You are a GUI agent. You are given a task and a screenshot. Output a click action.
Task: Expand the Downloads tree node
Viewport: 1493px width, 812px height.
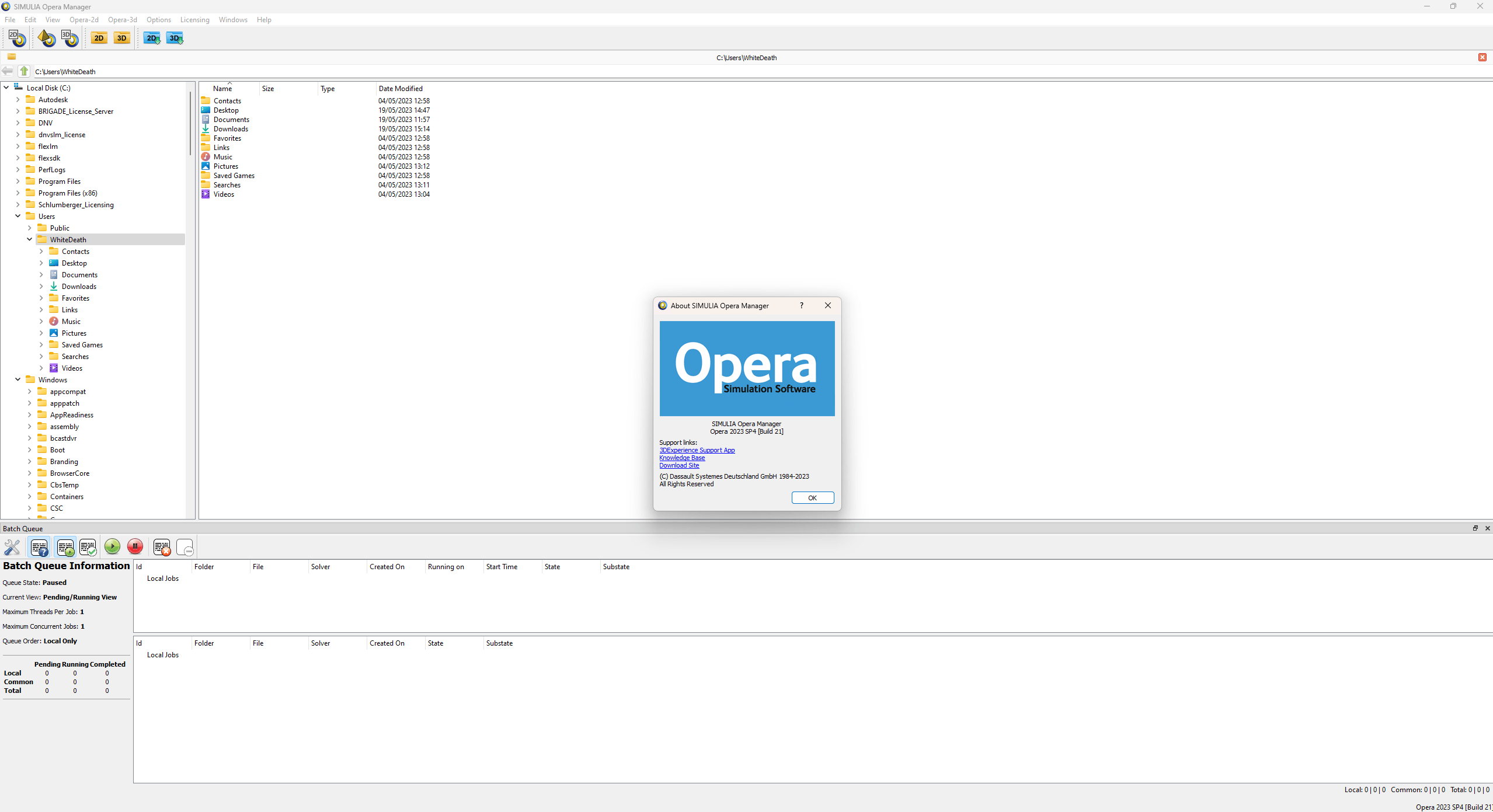pos(41,286)
